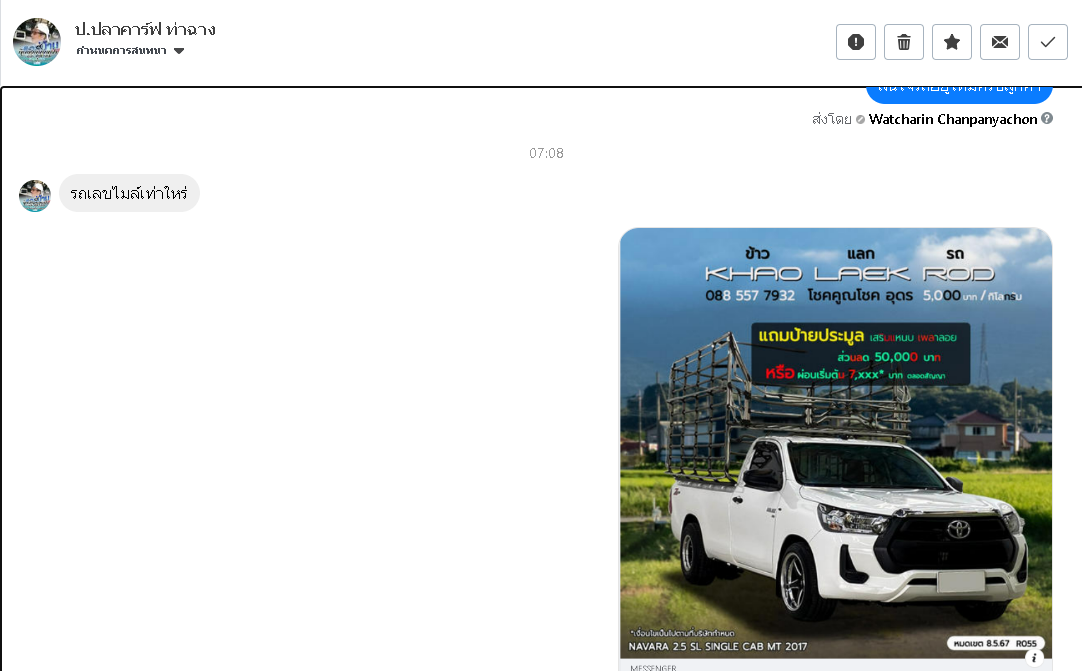Select the ส่งโดย label text
The height and width of the screenshot is (671, 1082).
(x=832, y=119)
